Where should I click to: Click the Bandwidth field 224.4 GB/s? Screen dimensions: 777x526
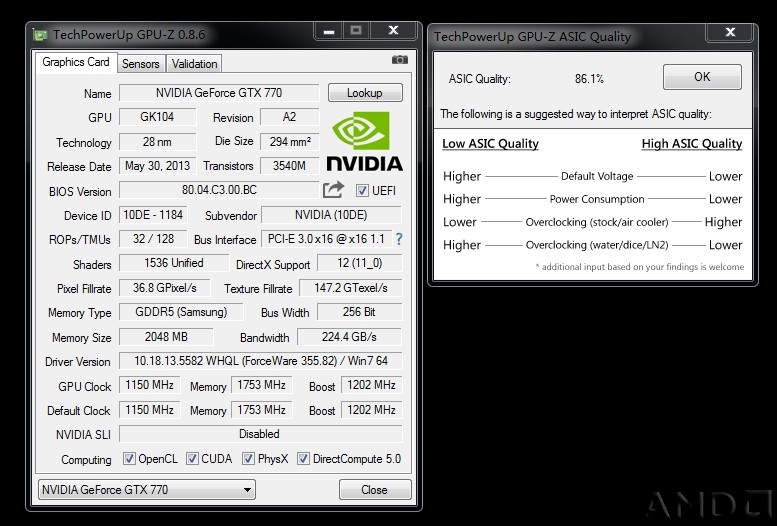349,337
